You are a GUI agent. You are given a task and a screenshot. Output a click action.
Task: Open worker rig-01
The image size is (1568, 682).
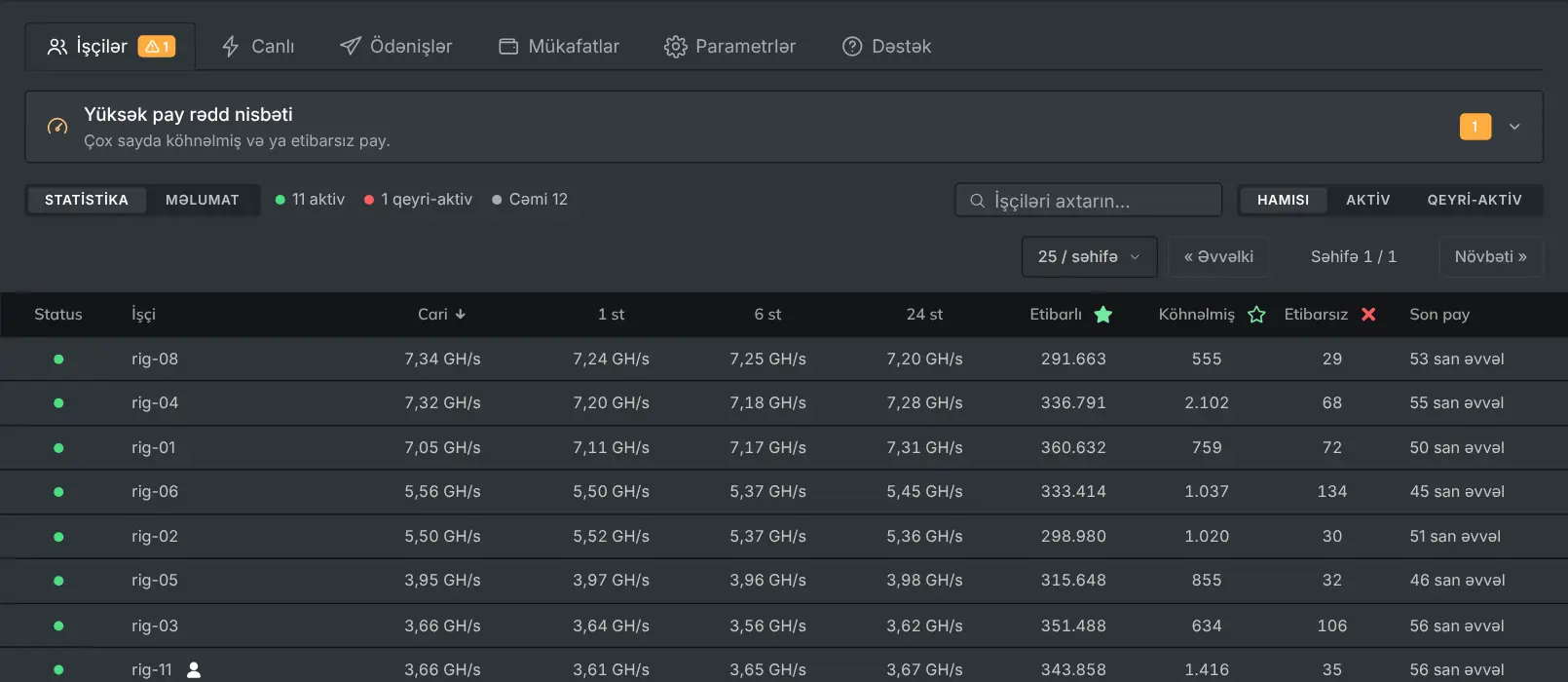(154, 448)
